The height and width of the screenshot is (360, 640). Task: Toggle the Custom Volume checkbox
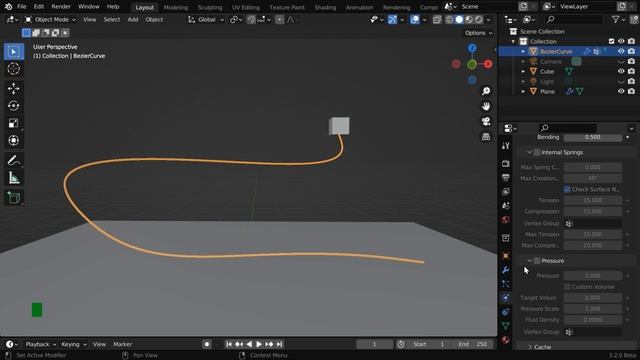click(x=567, y=287)
